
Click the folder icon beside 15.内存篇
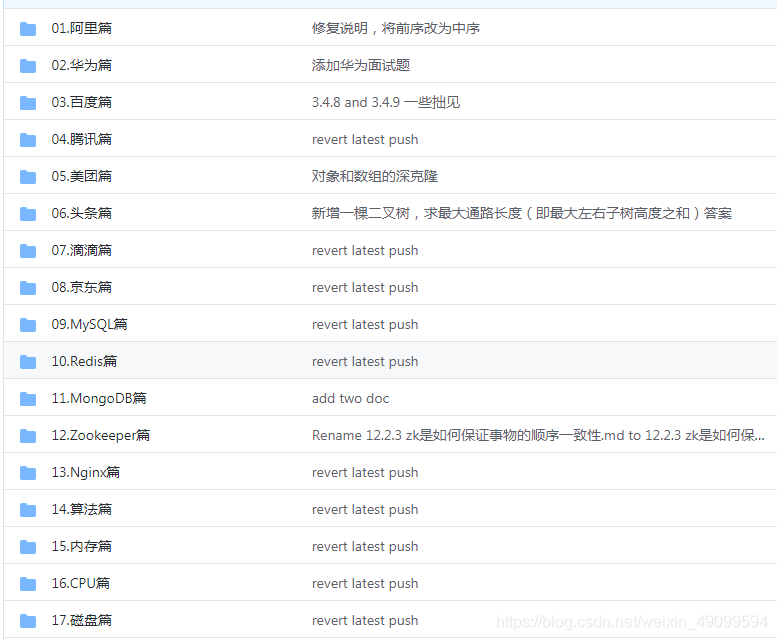pos(28,547)
